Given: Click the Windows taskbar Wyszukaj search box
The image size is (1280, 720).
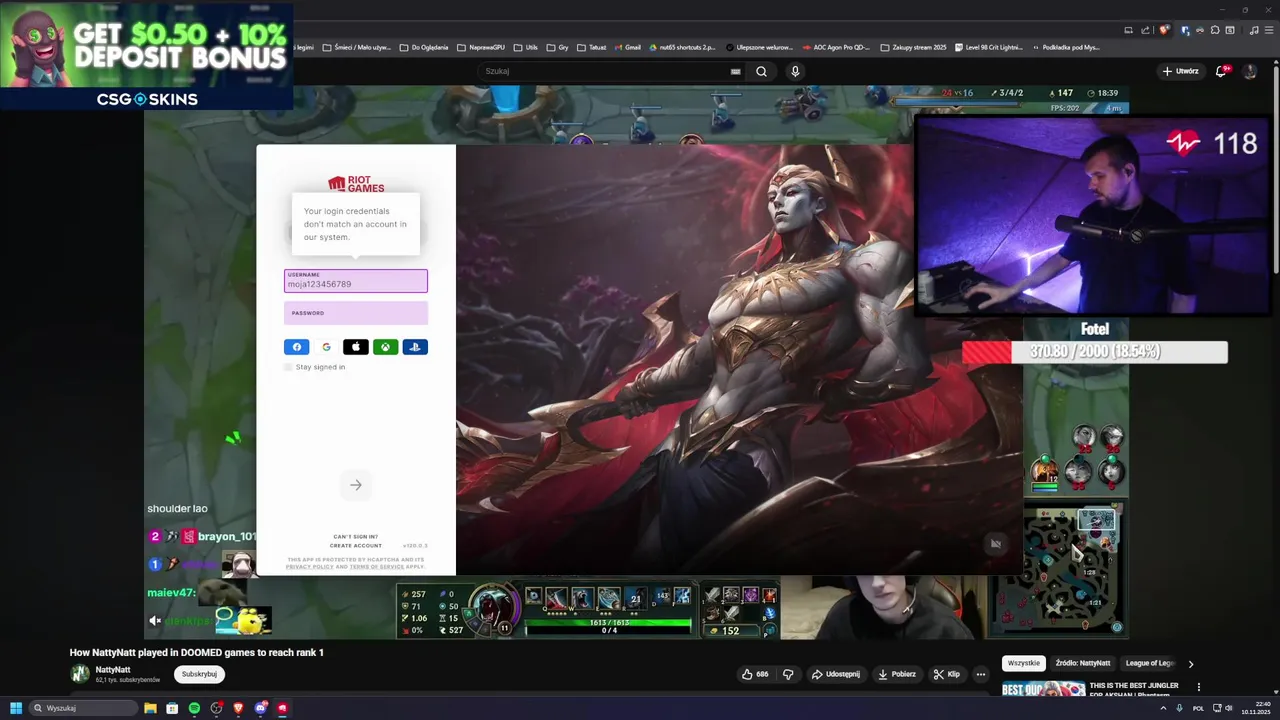Looking at the screenshot, I should tap(84, 708).
